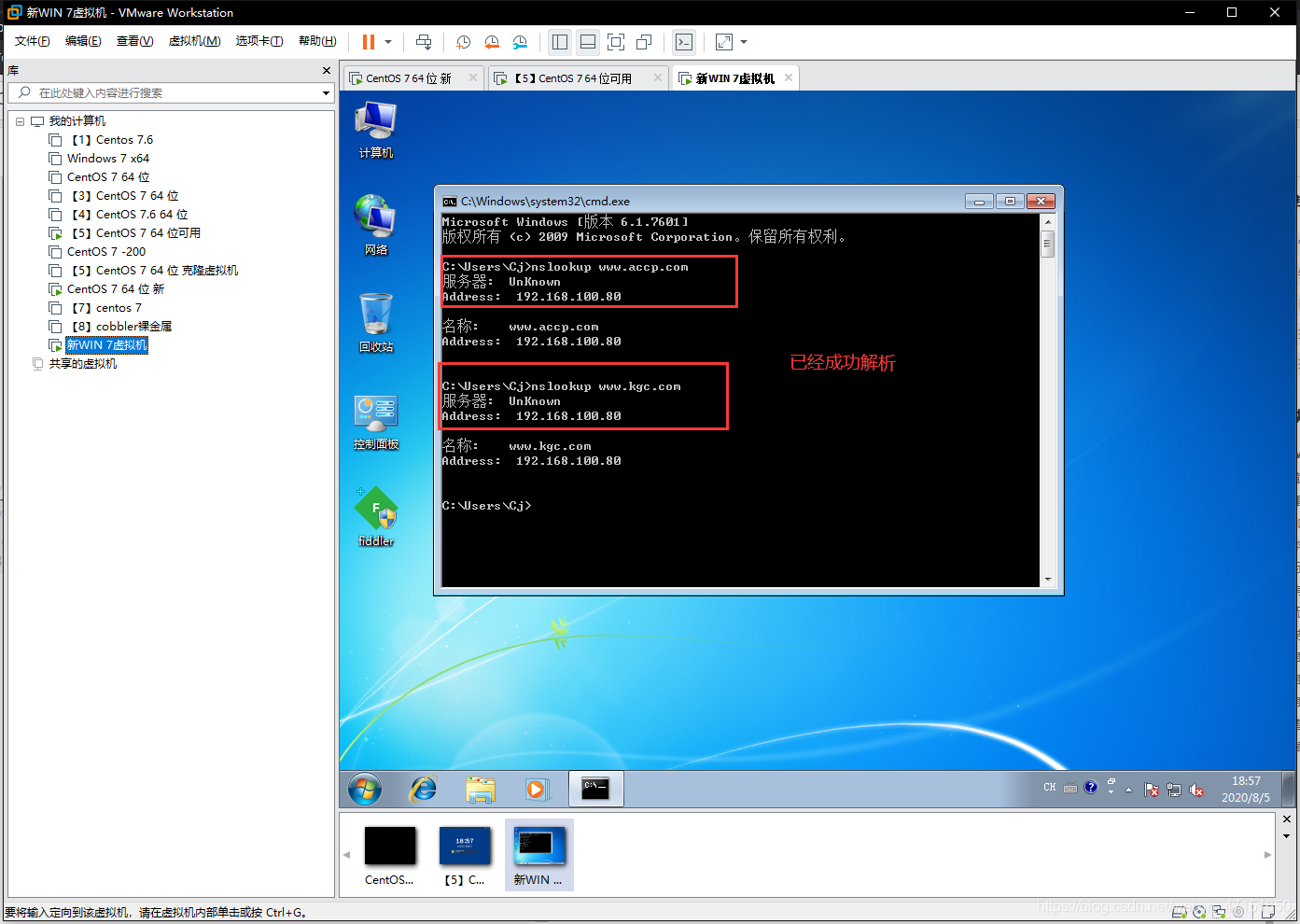The width and height of the screenshot is (1300, 924).
Task: Click the stretch guest display icon
Action: click(724, 42)
